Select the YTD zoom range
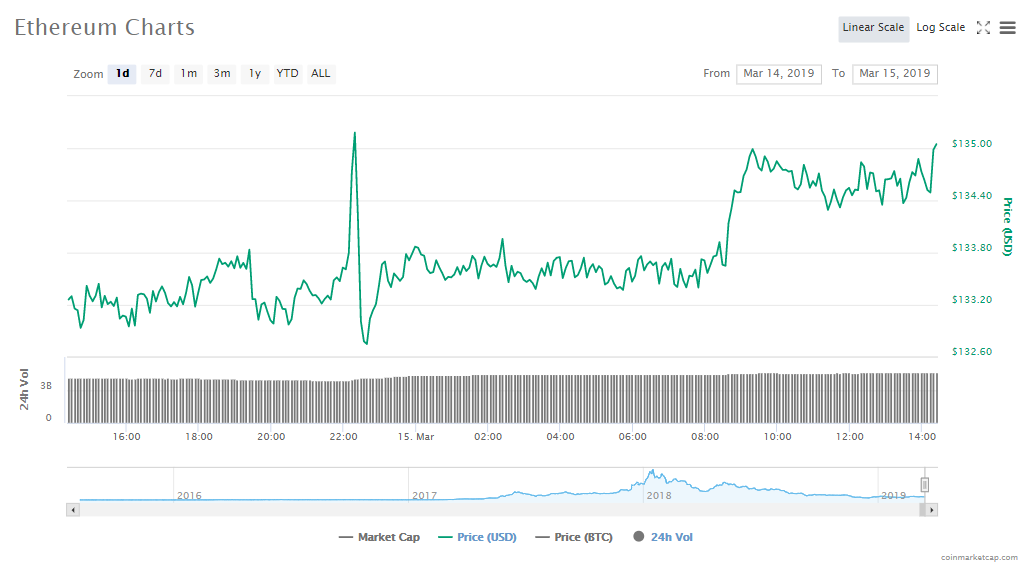 coord(287,73)
